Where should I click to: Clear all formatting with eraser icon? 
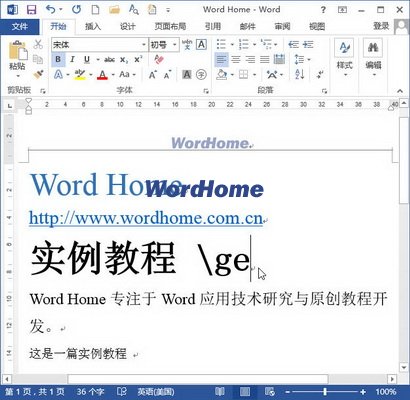click(x=159, y=60)
